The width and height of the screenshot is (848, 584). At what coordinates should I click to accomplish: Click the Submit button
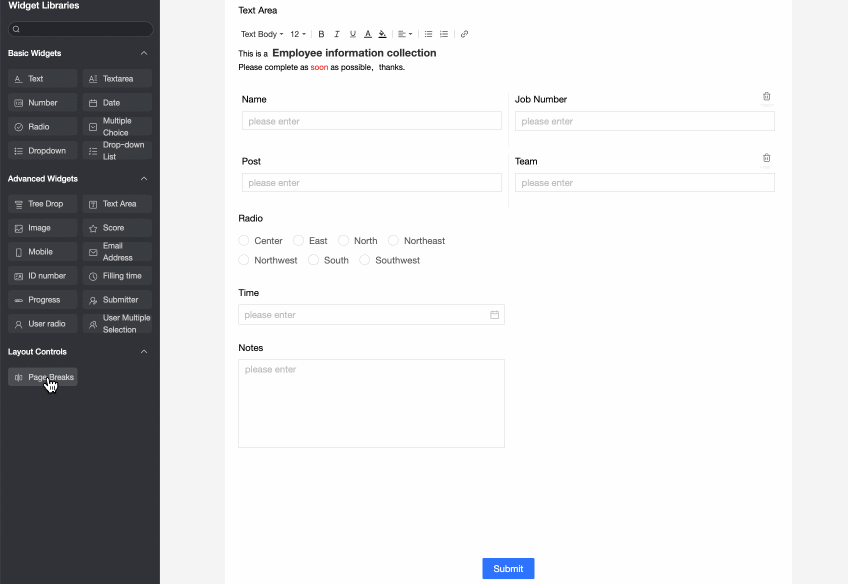508,568
